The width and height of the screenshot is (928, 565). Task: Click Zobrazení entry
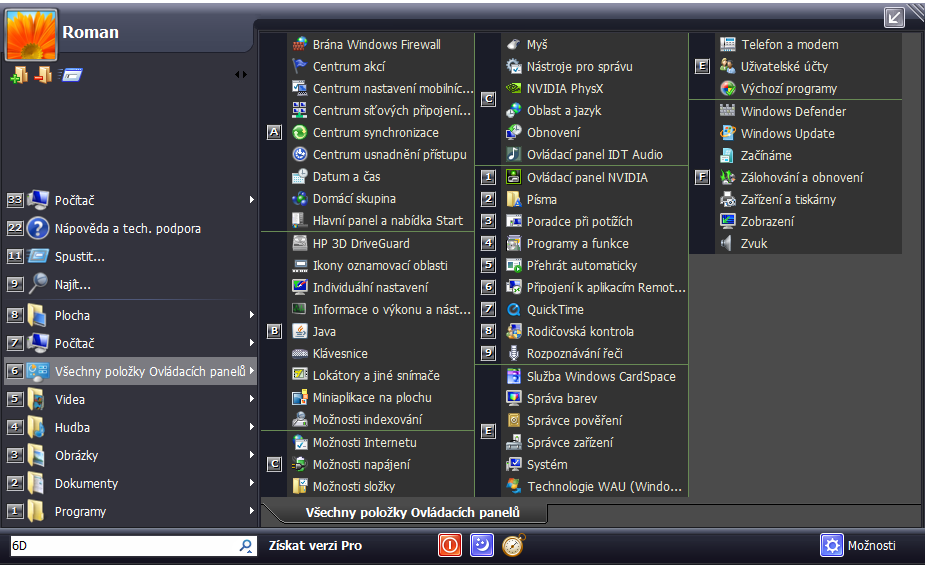808,221
